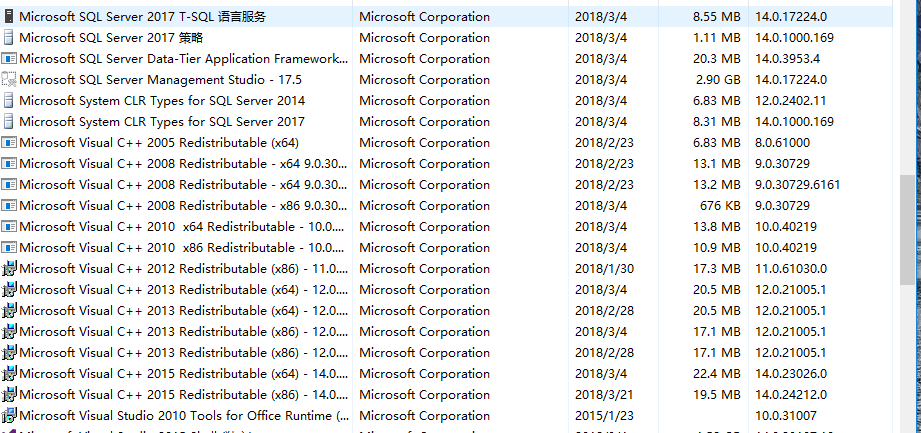This screenshot has height=433, width=921.
Task: Click the Visual C++ 2010 x86 Redistributable icon
Action: coord(9,248)
